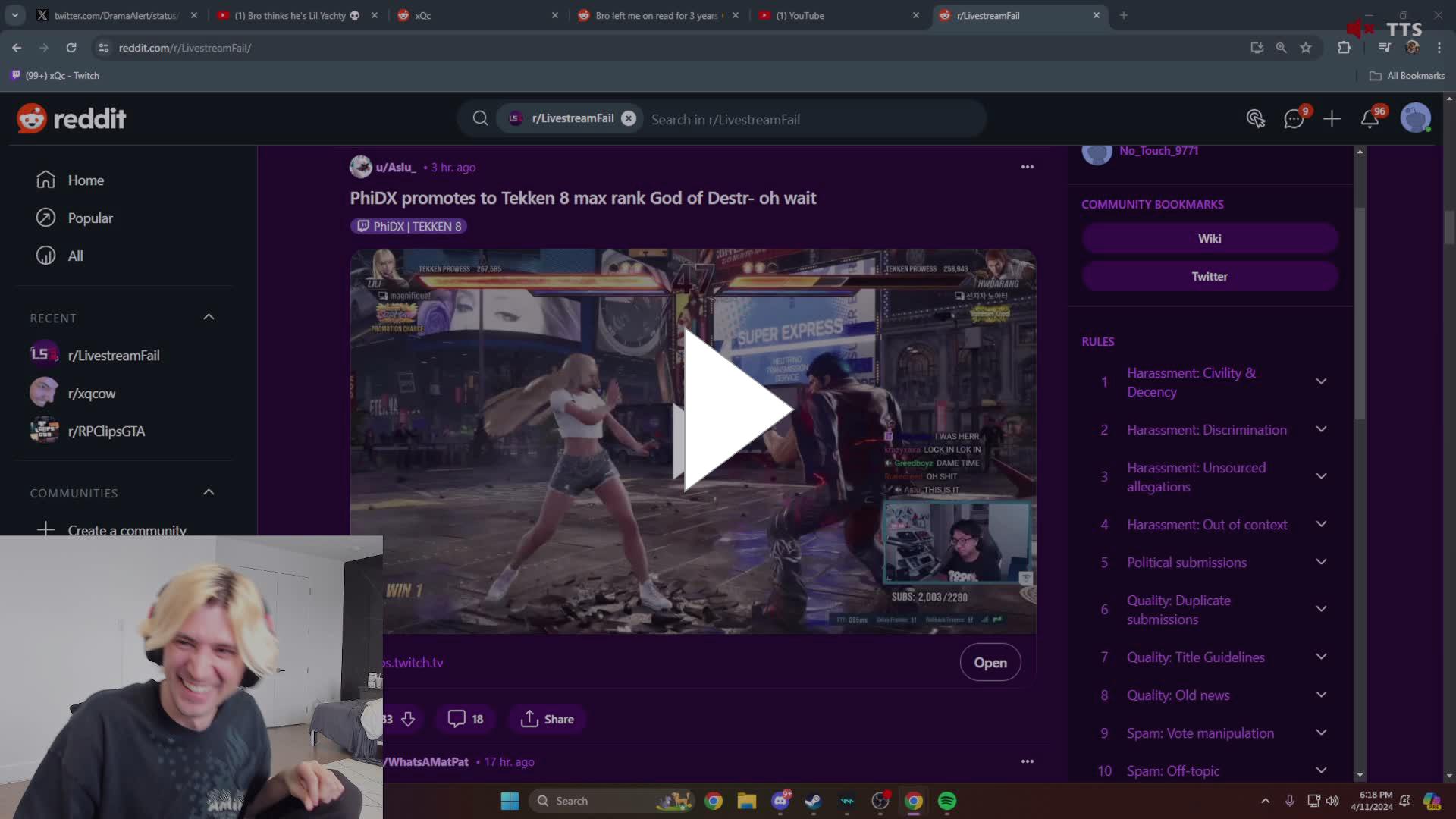Screen dimensions: 1456x819
Task: Open Reddit notifications bell
Action: pos(1370,119)
